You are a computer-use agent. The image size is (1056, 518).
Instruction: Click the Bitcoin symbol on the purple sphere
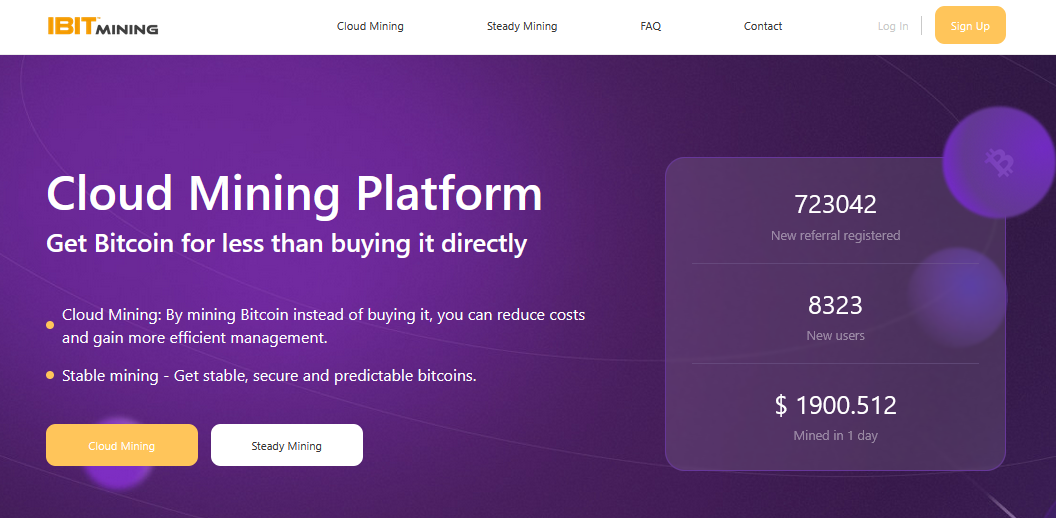tap(997, 160)
